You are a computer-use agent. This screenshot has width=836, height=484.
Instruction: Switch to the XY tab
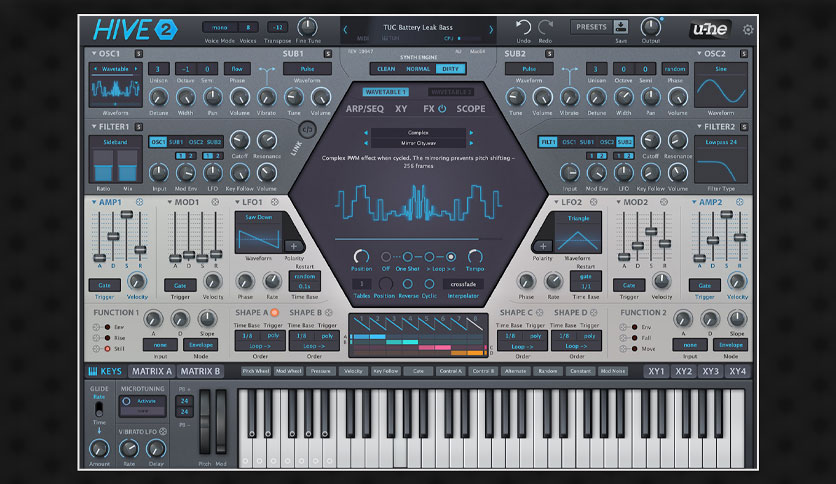point(401,109)
